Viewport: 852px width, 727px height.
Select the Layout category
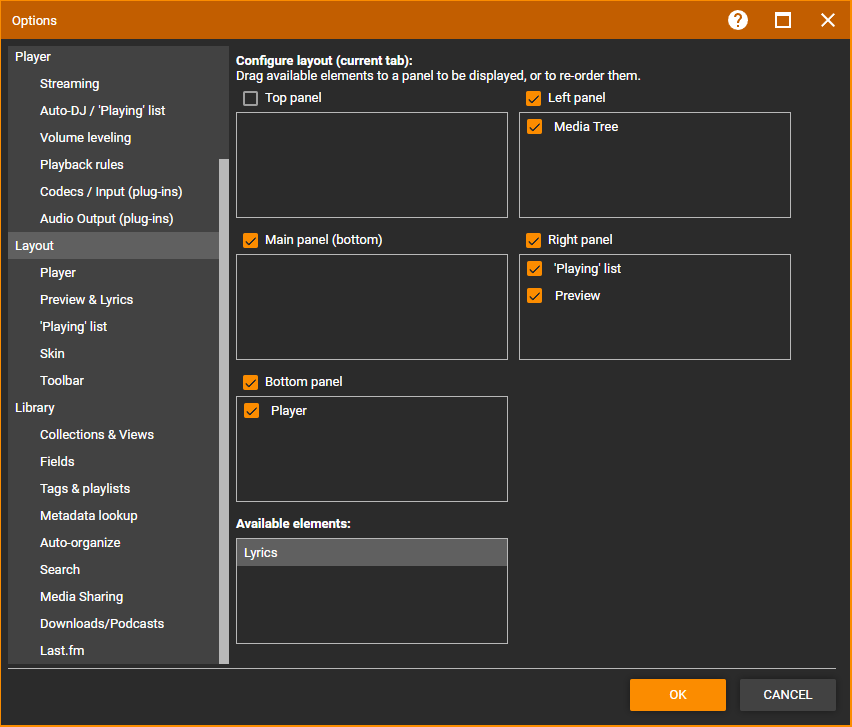[114, 246]
